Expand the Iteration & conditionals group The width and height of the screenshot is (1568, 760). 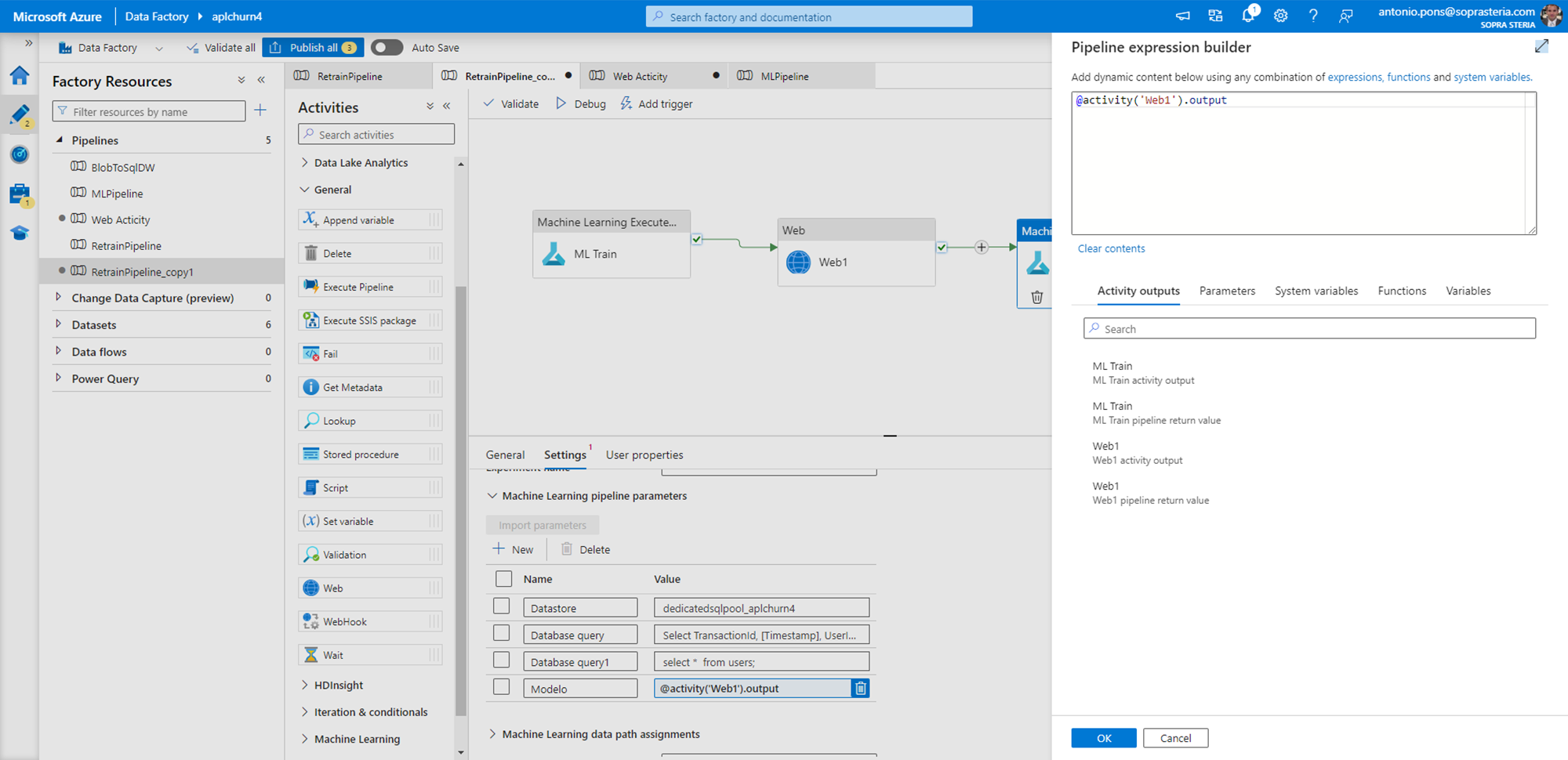point(305,711)
